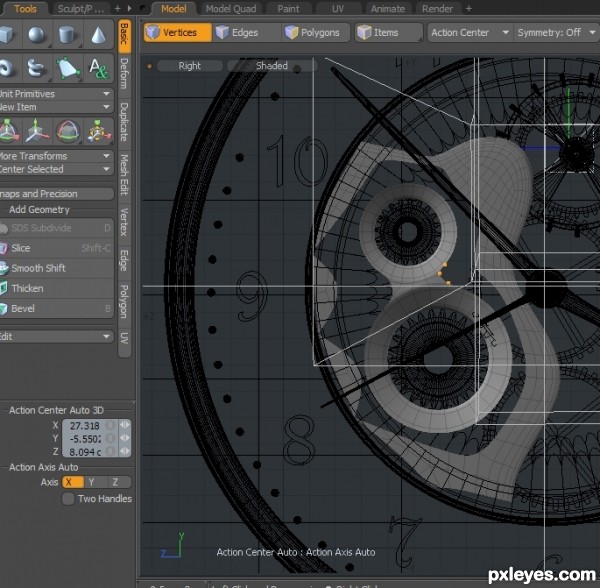
Task: Open the Edit dropdown menu
Action: (56, 337)
